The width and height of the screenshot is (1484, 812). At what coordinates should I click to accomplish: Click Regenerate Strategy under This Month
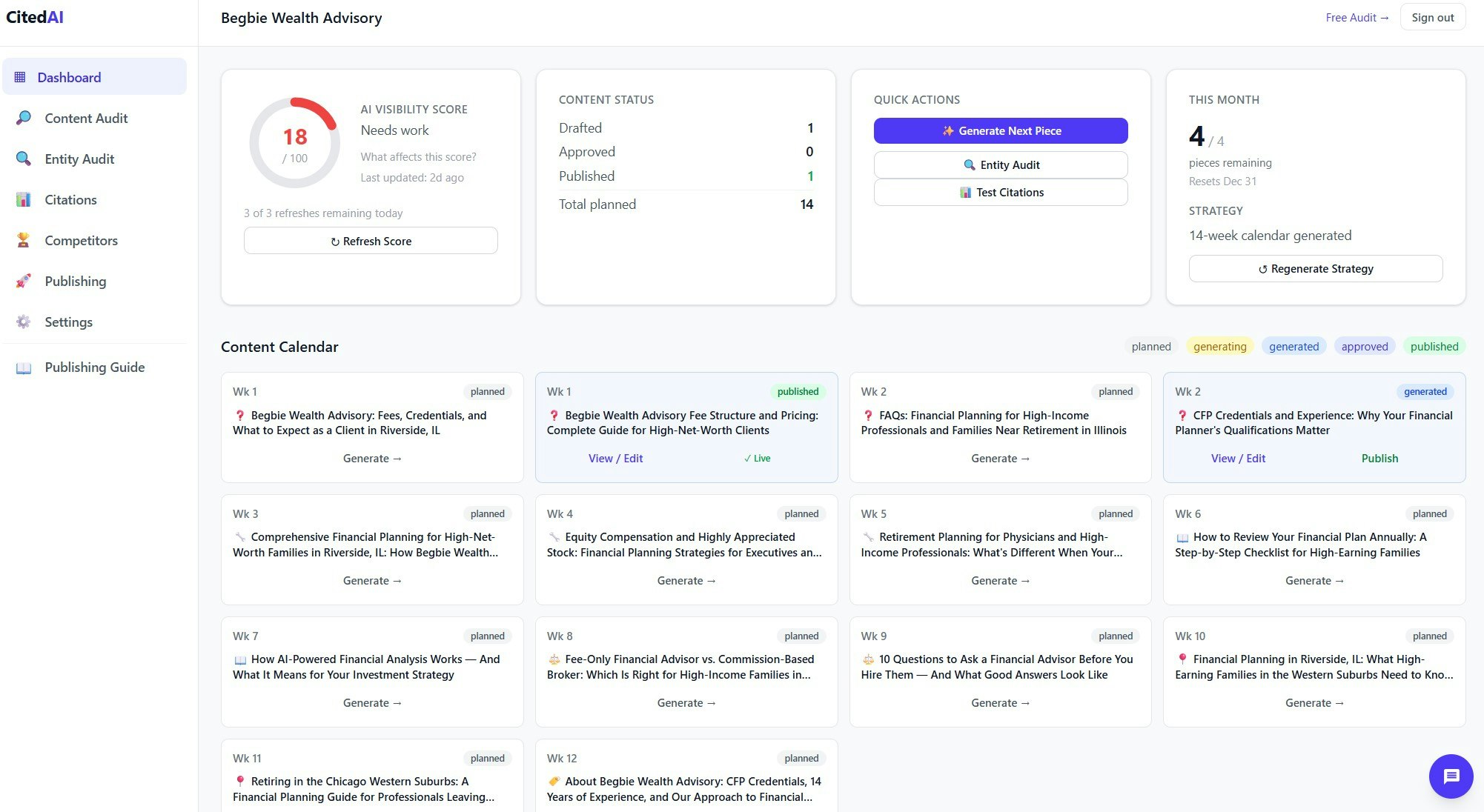pos(1315,268)
